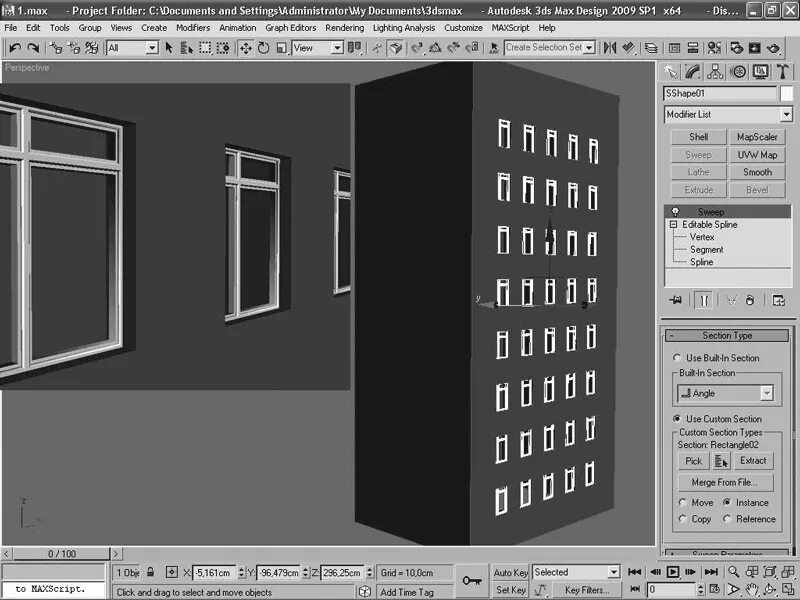Screen dimensions: 800x600
Task: Activate the Select and Scale tool
Action: point(281,48)
